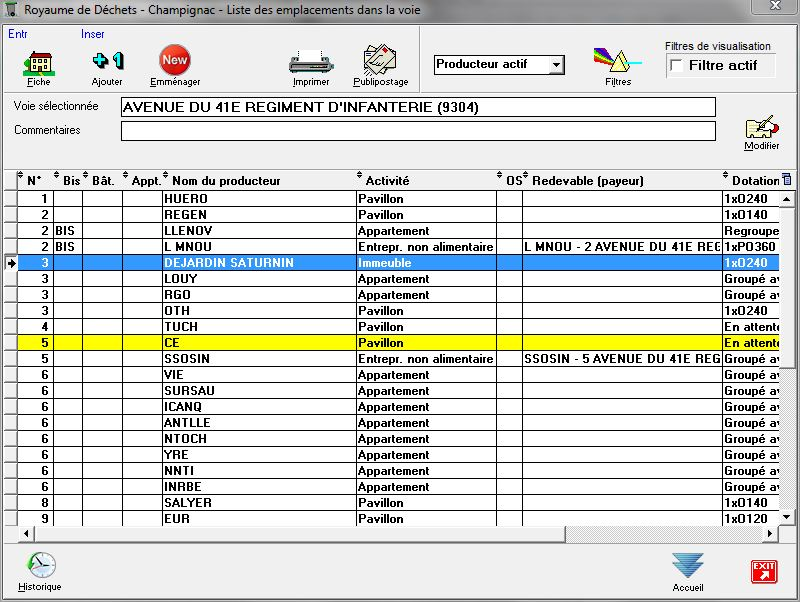Open Historique clock icon

(40, 568)
